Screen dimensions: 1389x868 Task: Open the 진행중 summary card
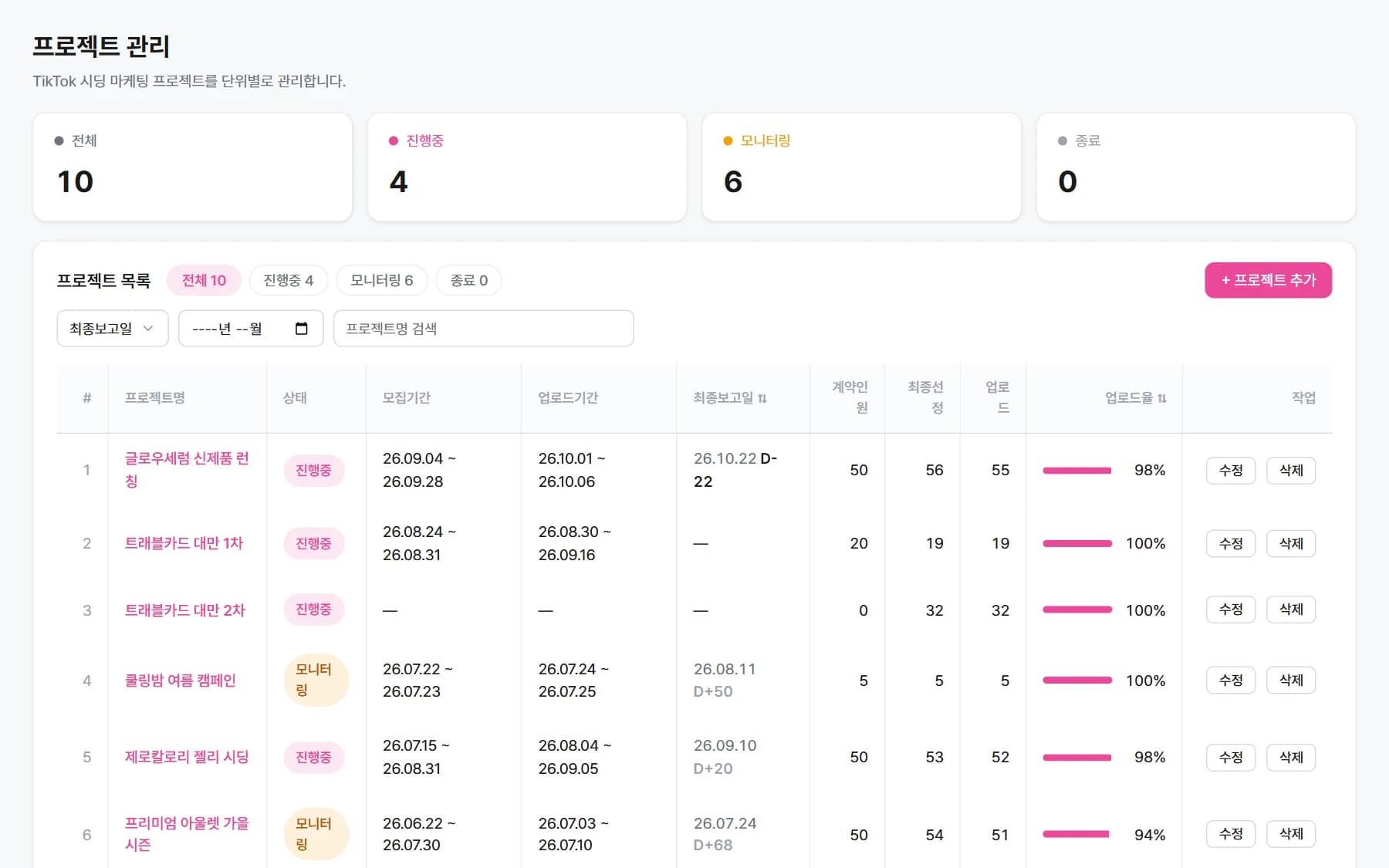coord(527,167)
